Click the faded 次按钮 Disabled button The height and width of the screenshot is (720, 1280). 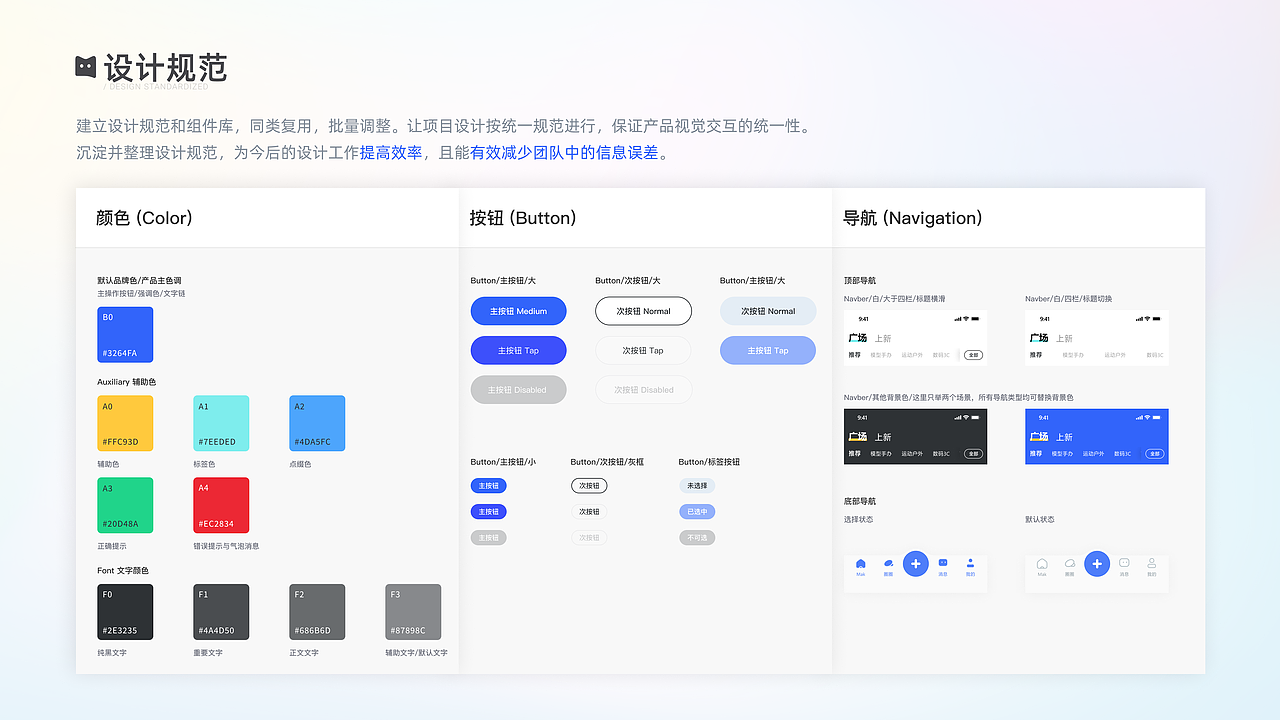click(643, 390)
